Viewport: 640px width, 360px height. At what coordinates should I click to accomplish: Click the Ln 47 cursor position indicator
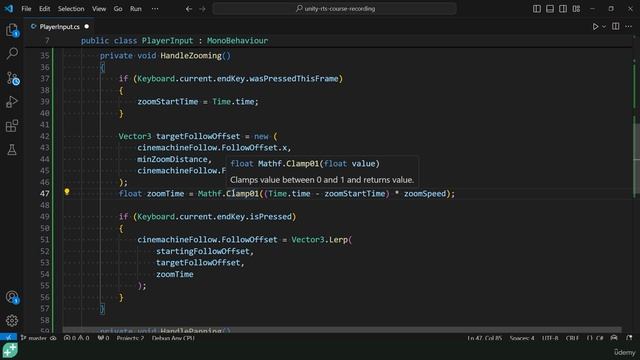point(484,338)
